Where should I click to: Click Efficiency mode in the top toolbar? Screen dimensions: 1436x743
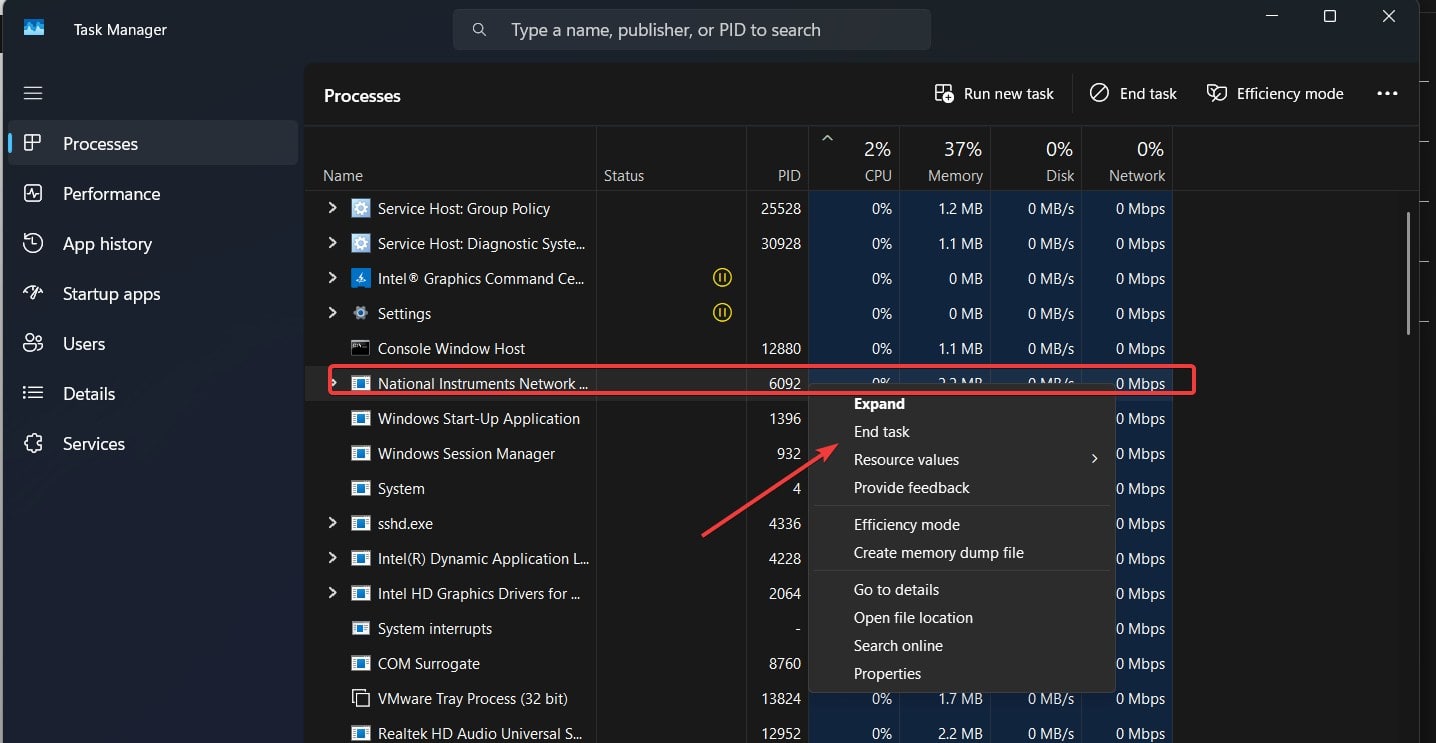(x=1275, y=94)
